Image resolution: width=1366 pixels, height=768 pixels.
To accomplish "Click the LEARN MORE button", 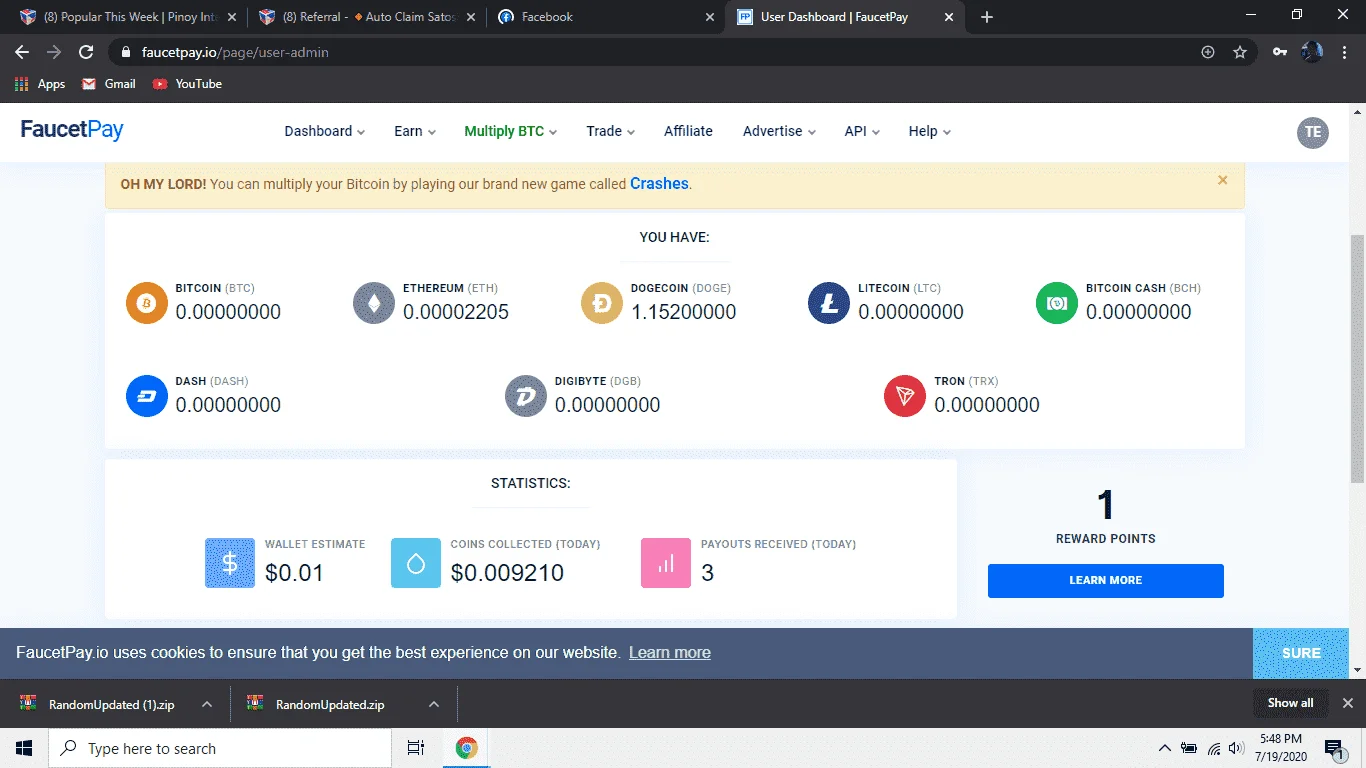I will [x=1106, y=581].
